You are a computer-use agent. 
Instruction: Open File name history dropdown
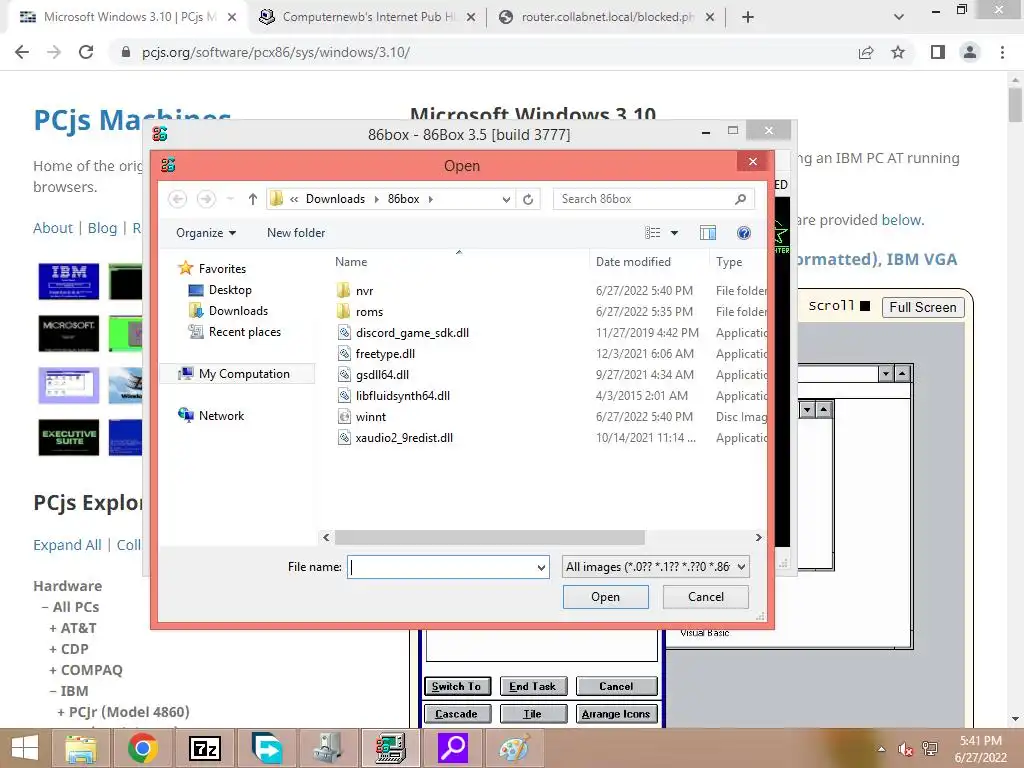click(x=541, y=568)
